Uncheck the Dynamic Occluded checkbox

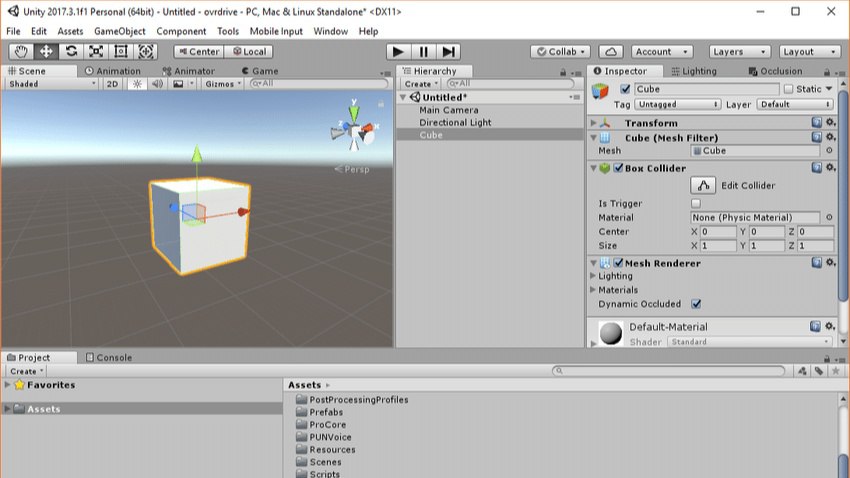tap(696, 304)
